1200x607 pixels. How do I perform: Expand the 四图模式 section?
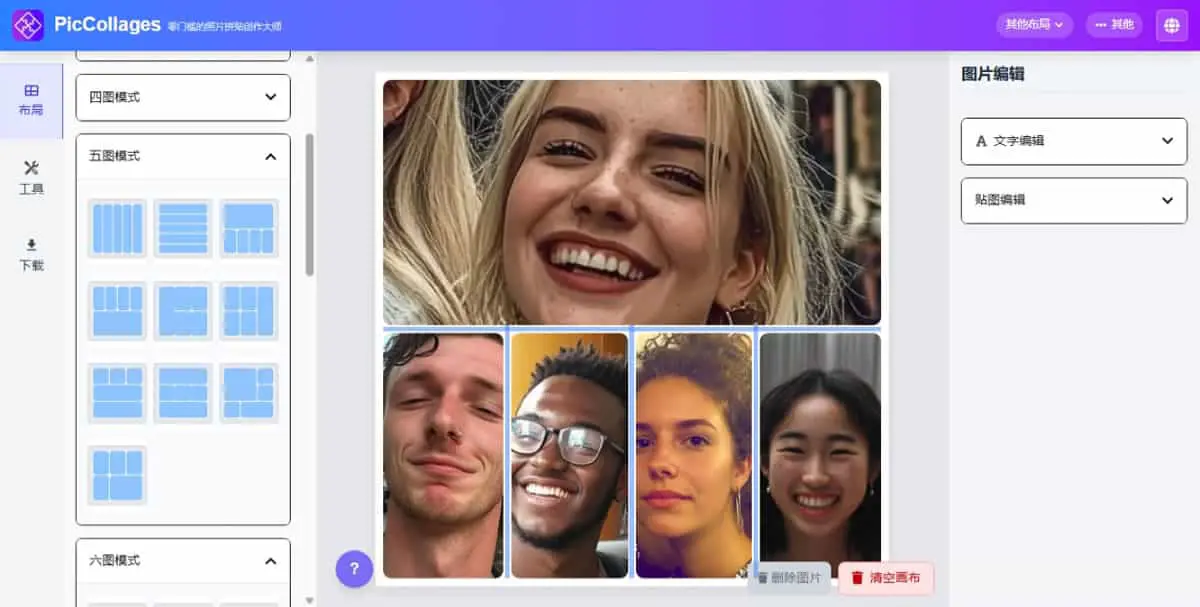(183, 97)
